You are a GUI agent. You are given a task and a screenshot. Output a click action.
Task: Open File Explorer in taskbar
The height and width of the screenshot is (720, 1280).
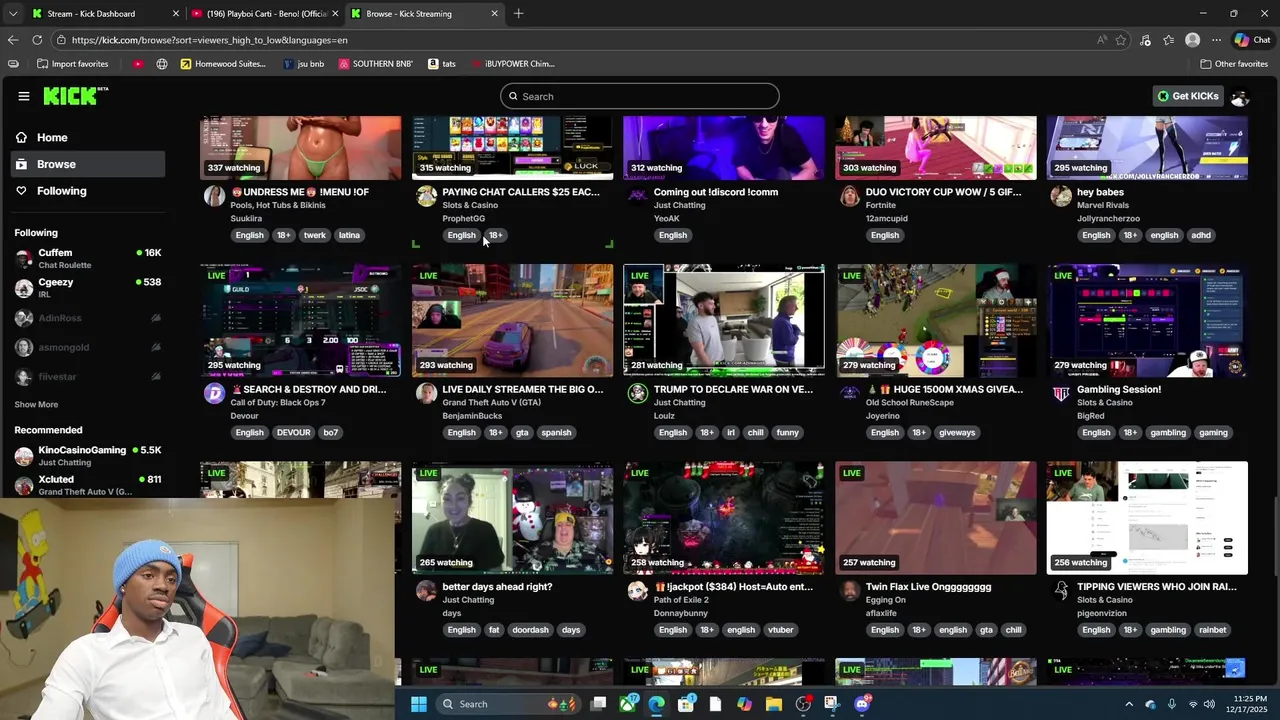coord(774,704)
